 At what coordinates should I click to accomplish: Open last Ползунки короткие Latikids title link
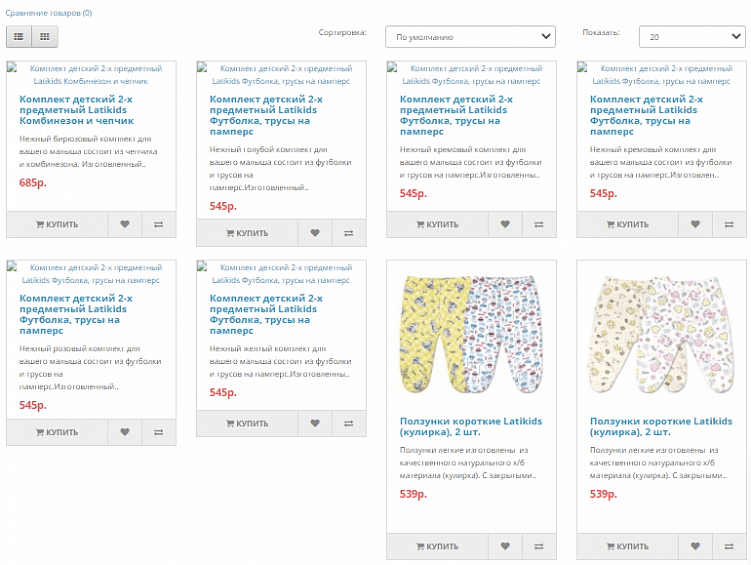click(660, 426)
